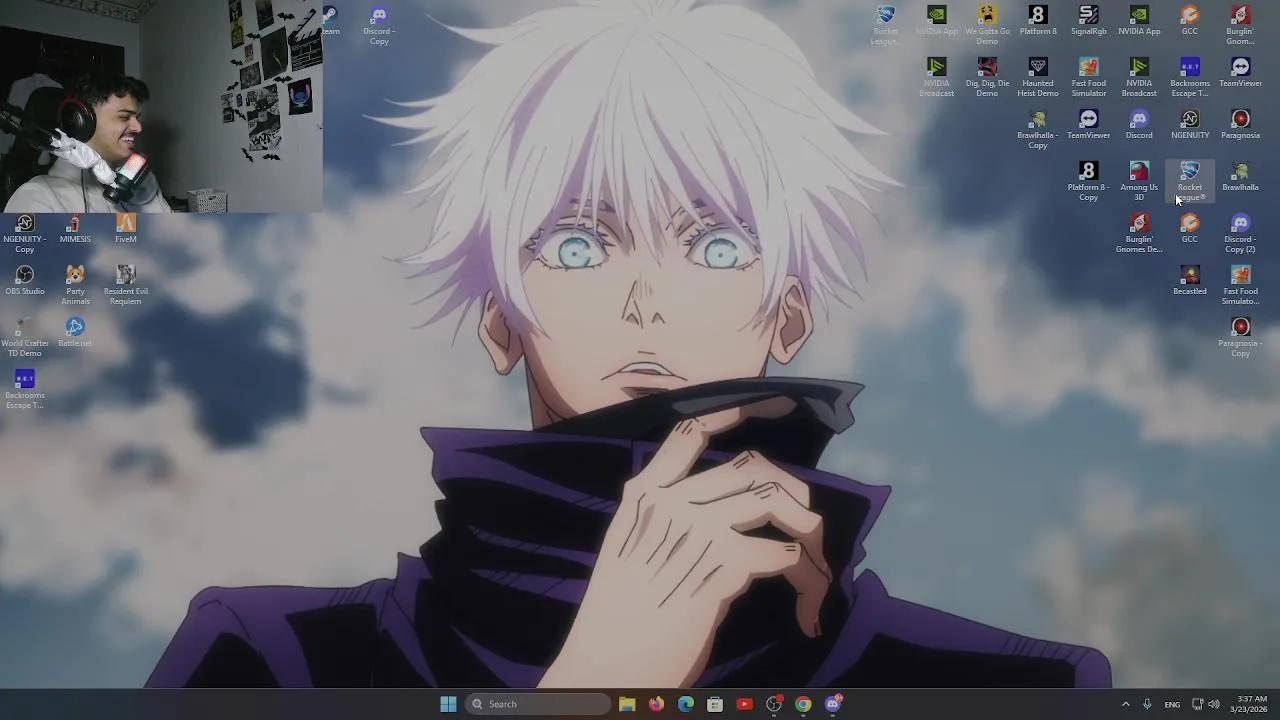The image size is (1280, 720).
Task: Click the Party Animals desktop icon
Action: click(x=75, y=286)
